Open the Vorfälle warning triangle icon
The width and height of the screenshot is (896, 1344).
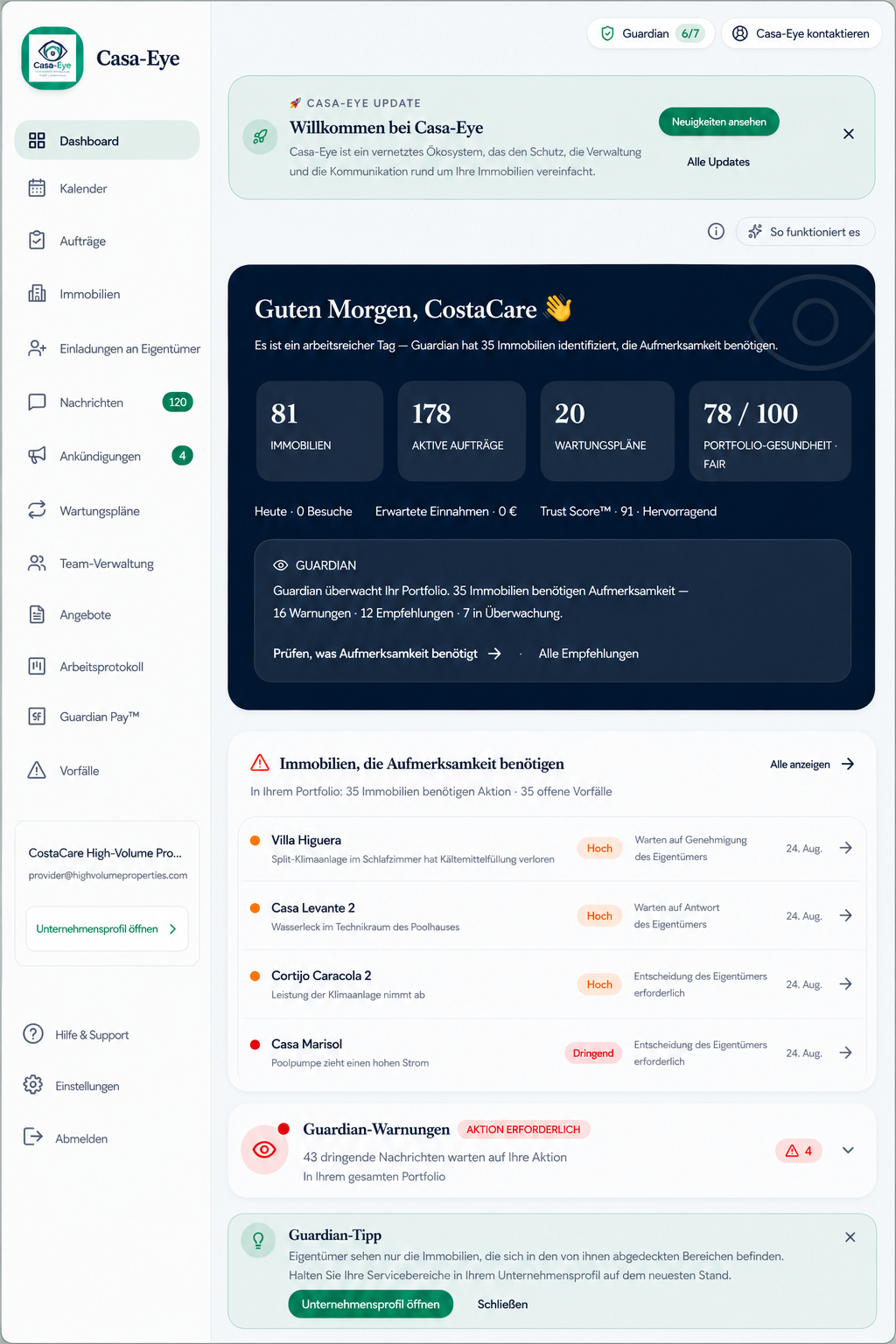coord(37,770)
